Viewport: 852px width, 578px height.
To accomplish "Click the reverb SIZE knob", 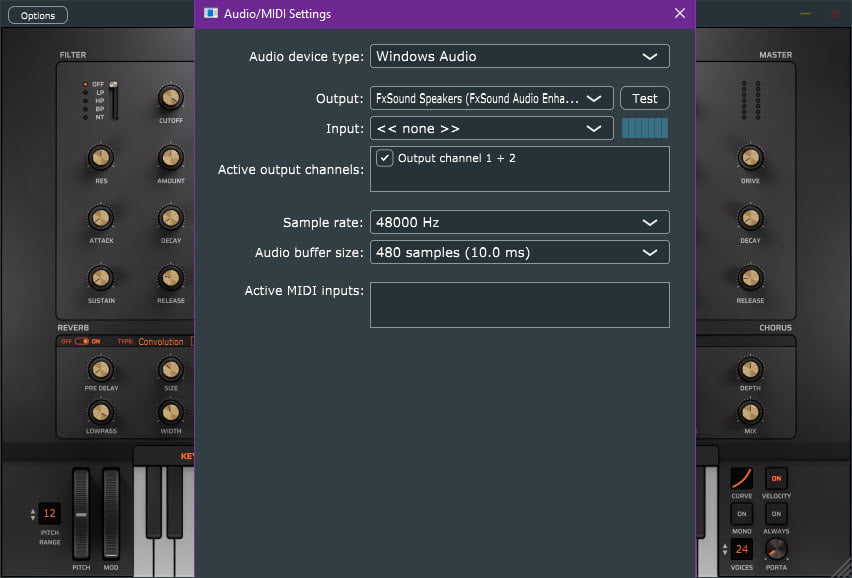I will click(x=171, y=369).
